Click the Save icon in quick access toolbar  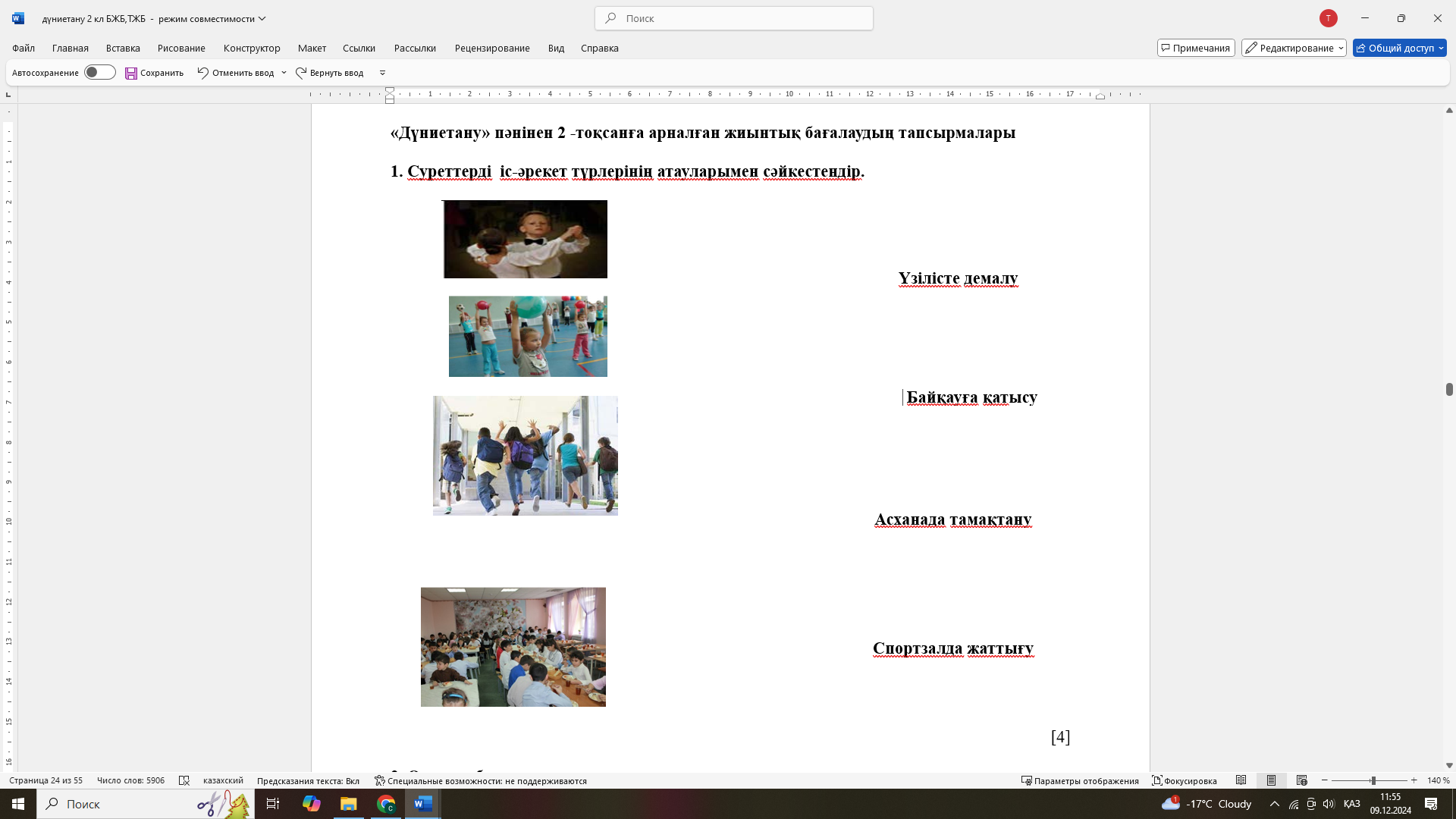click(x=131, y=73)
